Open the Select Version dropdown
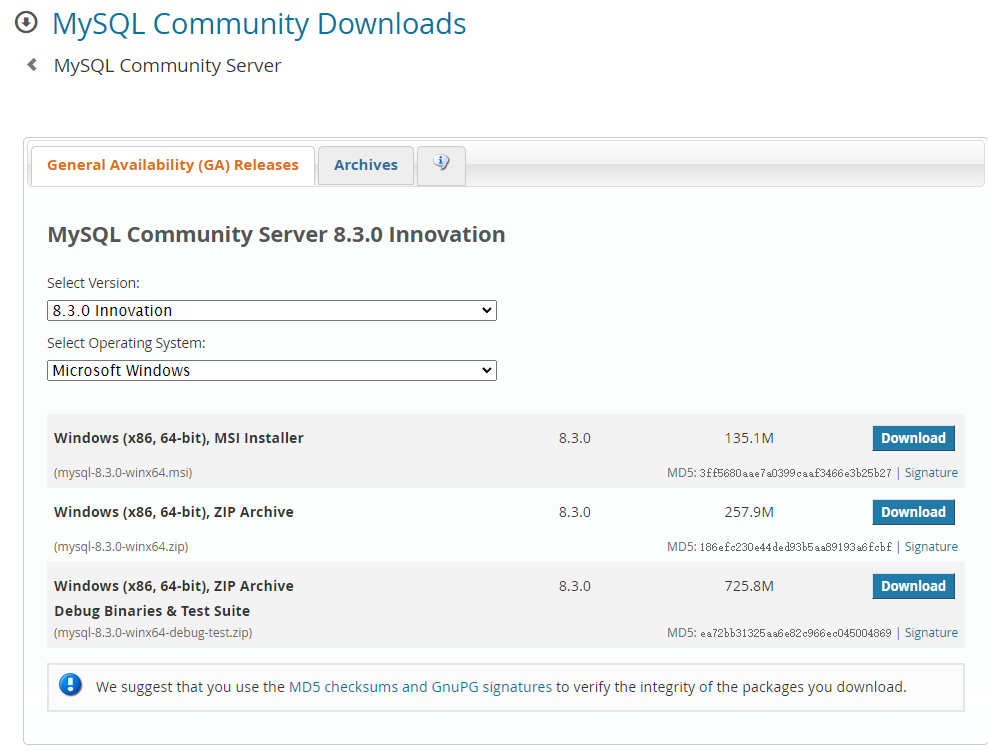 pyautogui.click(x=272, y=311)
